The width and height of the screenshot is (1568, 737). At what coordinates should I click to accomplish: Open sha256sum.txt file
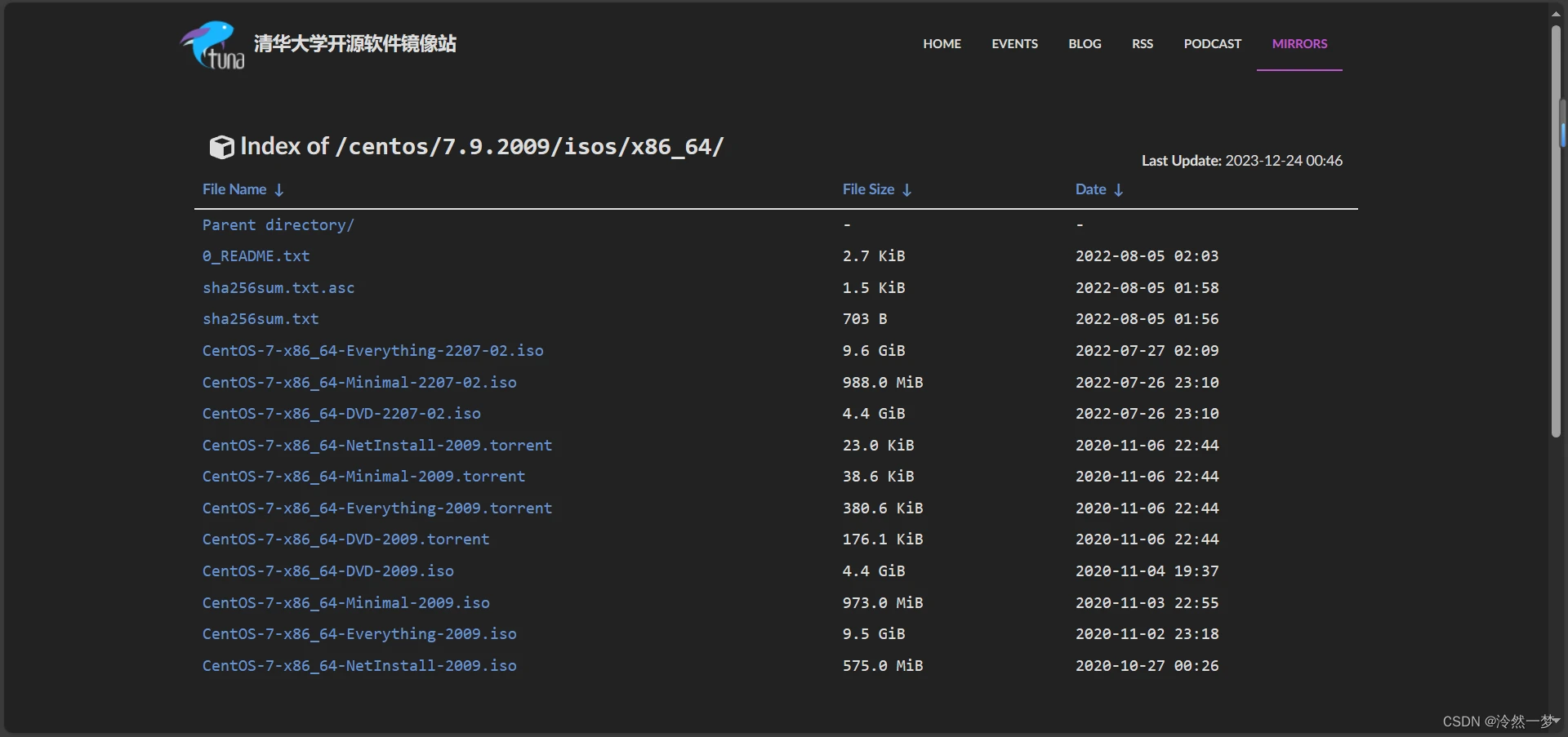point(261,319)
